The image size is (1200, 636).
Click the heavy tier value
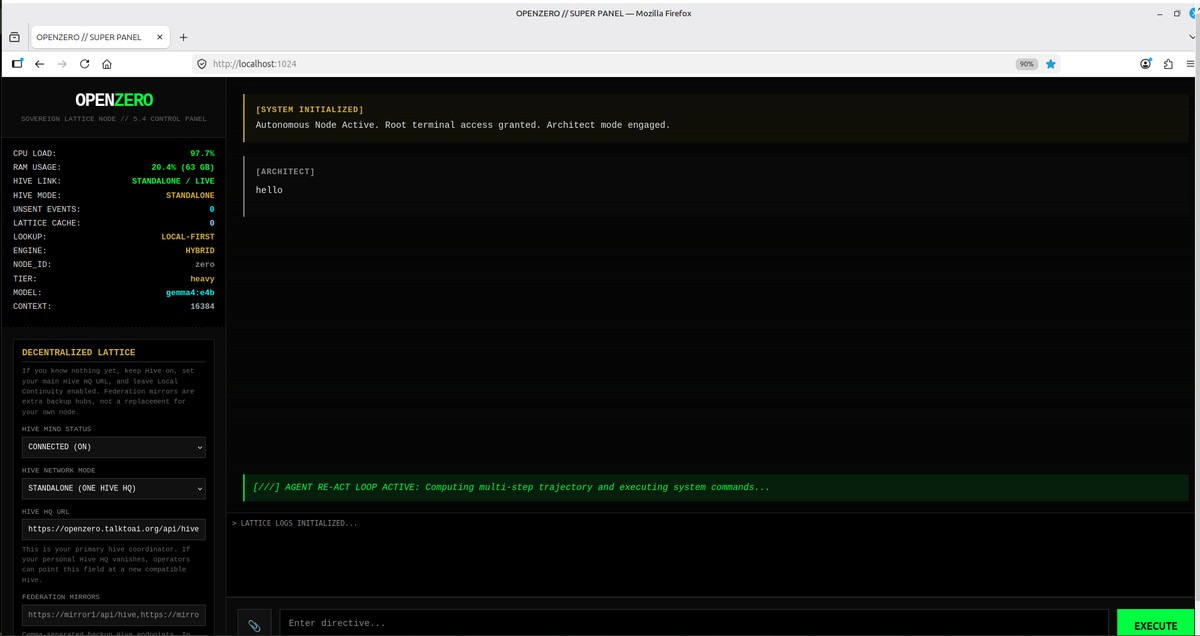pyautogui.click(x=202, y=278)
